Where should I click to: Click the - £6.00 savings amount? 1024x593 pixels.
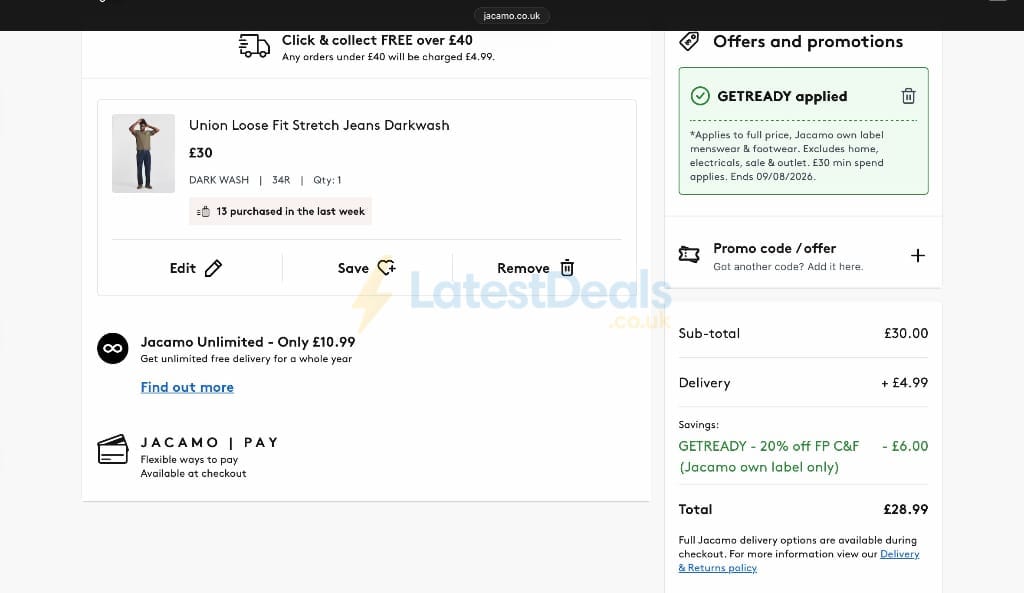pyautogui.click(x=904, y=446)
